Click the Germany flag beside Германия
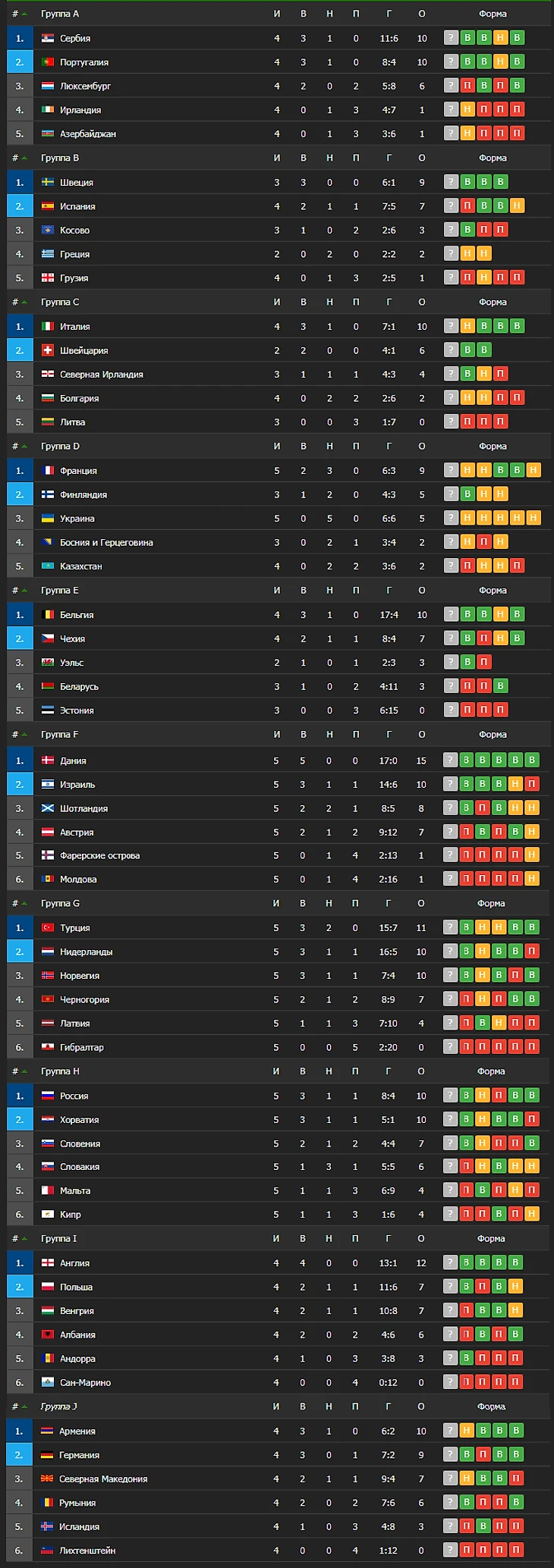 coord(47,1455)
